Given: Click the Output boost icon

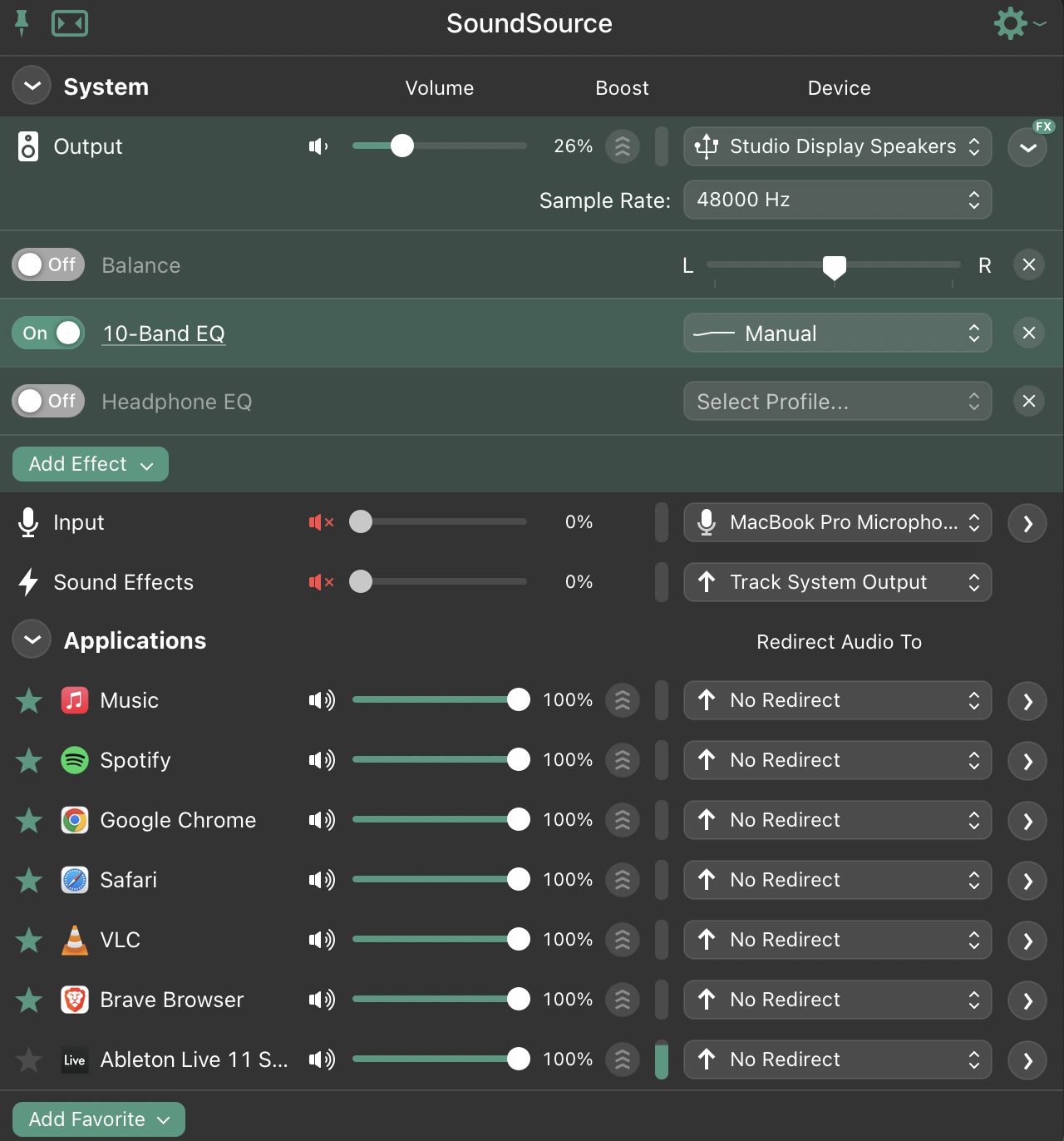Looking at the screenshot, I should 623,146.
